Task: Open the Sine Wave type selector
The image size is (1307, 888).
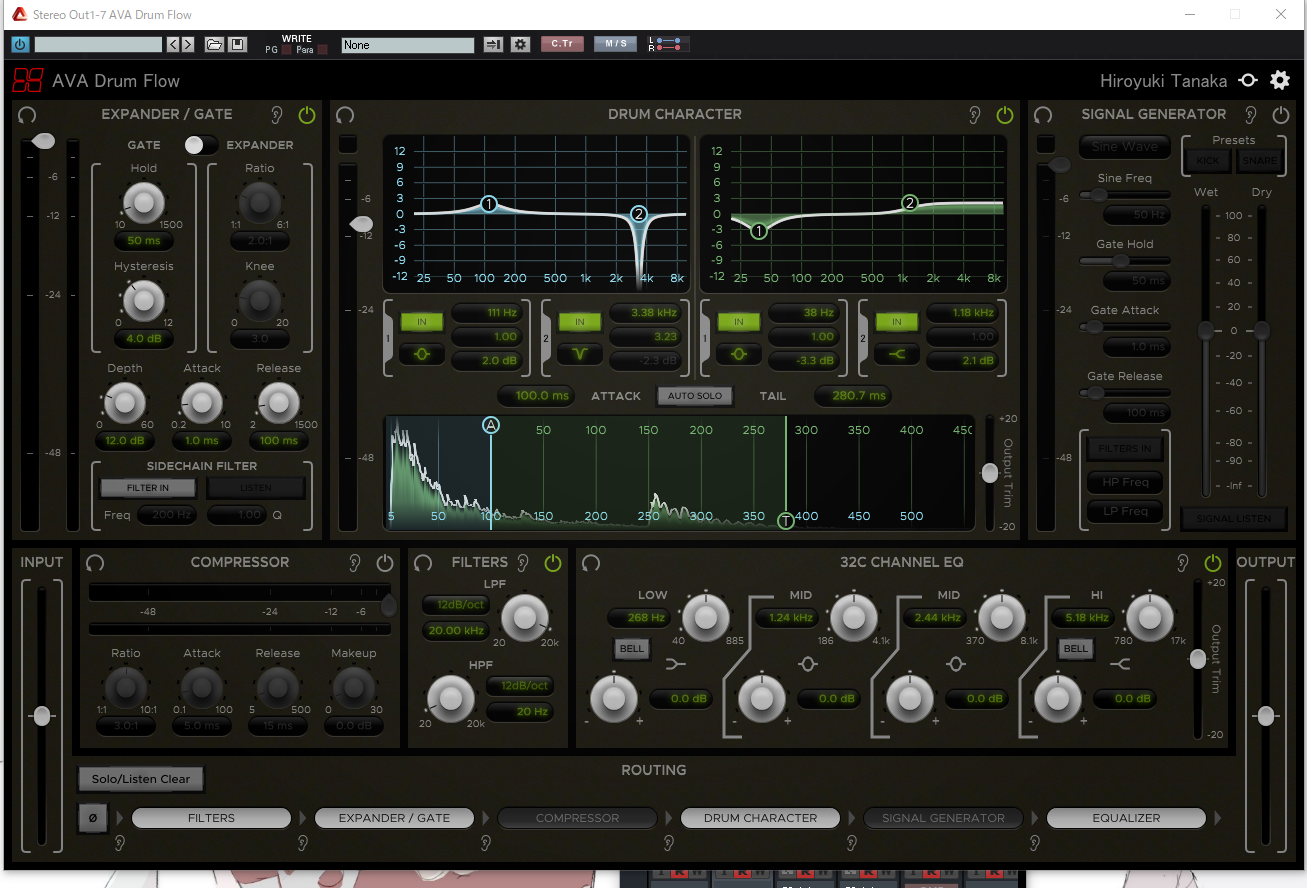Action: (x=1125, y=147)
